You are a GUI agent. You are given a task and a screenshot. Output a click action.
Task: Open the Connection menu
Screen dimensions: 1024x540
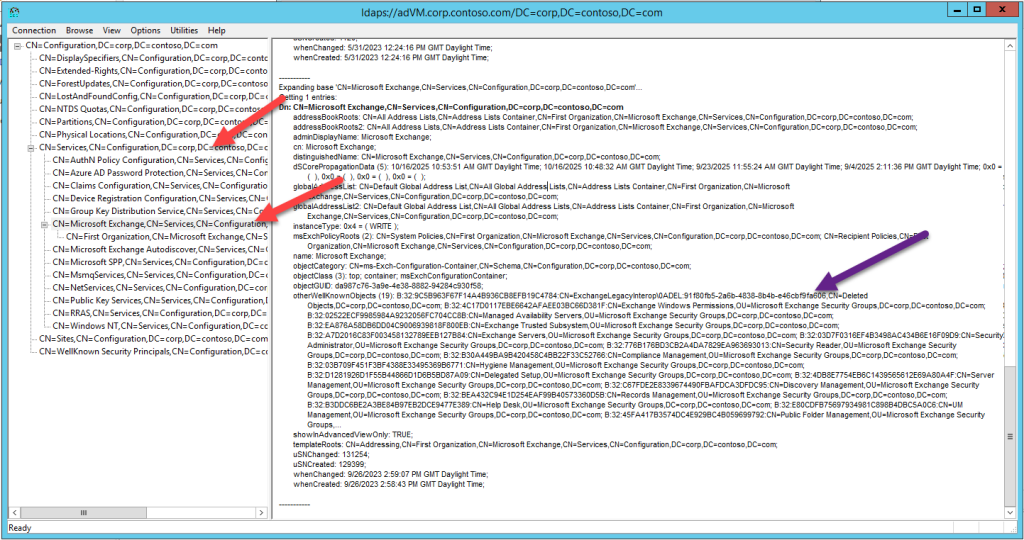tap(34, 31)
